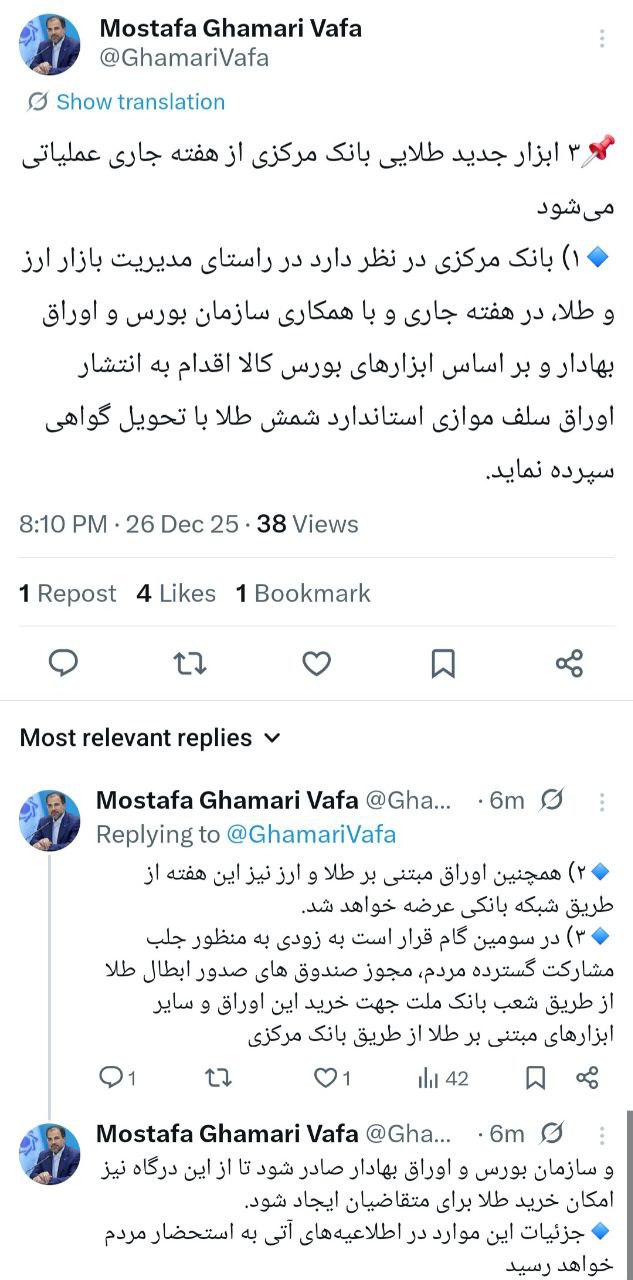Open the main tweet author's profile photo
This screenshot has width=633, height=1280.
(50, 44)
